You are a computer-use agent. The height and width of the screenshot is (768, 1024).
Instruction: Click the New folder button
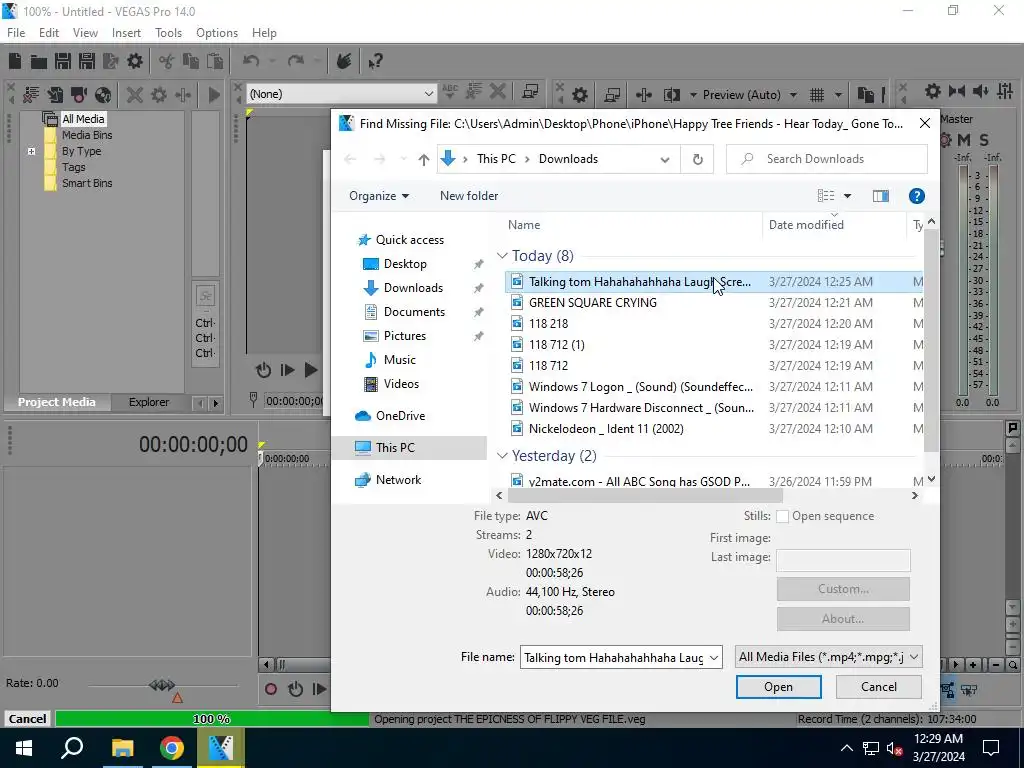click(x=469, y=196)
